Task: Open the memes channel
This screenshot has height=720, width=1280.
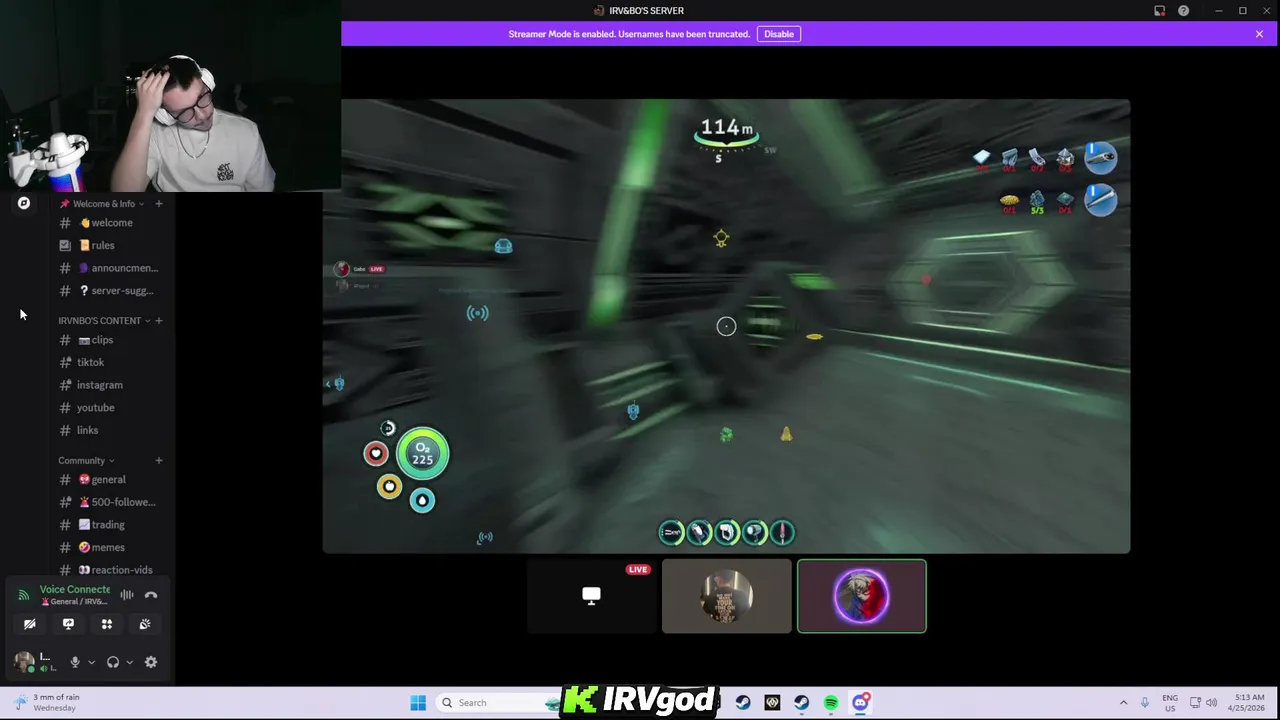Action: tap(110, 548)
